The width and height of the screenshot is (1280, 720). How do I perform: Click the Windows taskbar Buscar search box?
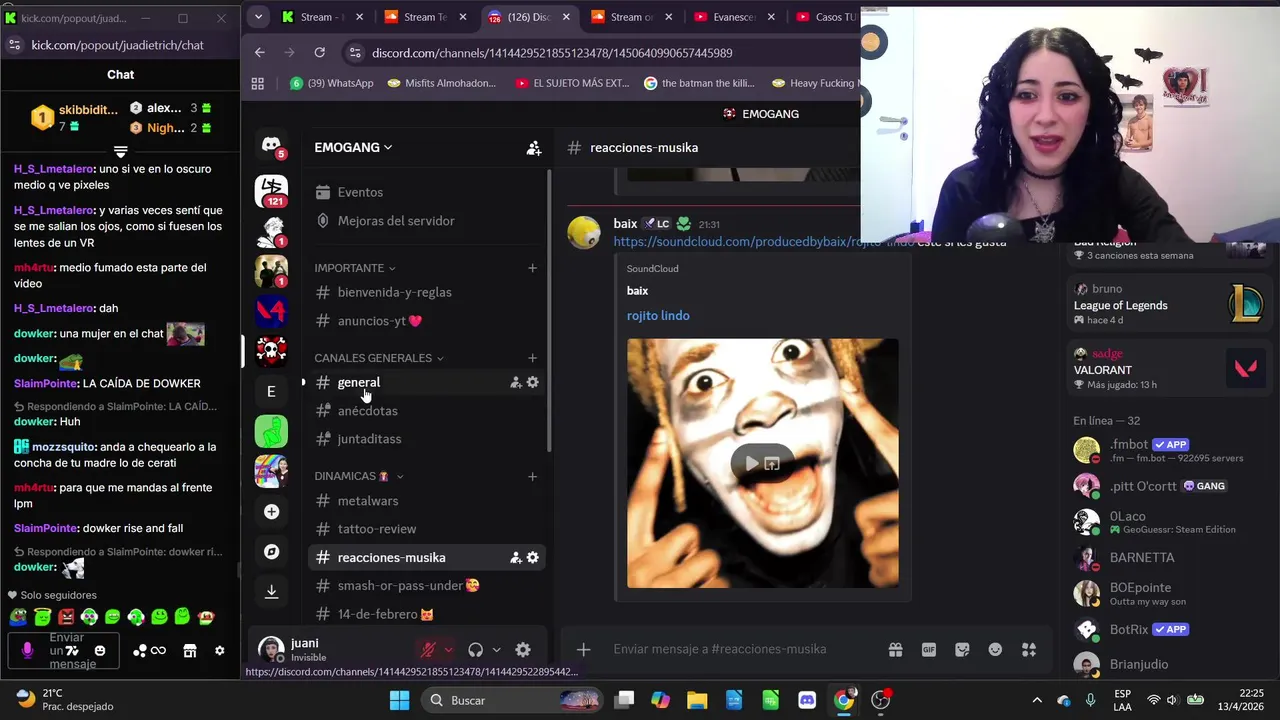click(513, 700)
